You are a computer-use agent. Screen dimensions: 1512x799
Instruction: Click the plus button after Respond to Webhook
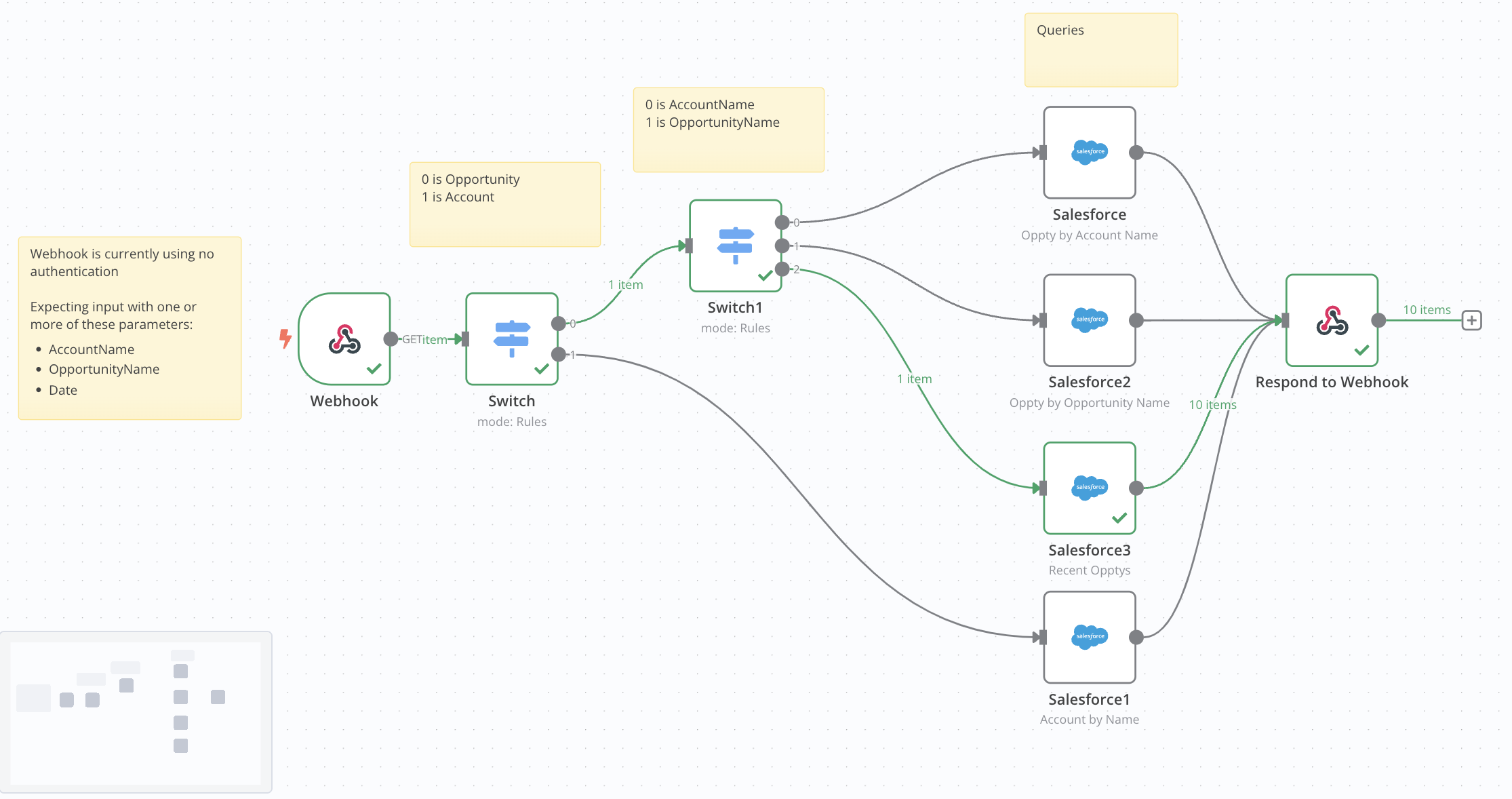pos(1471,320)
